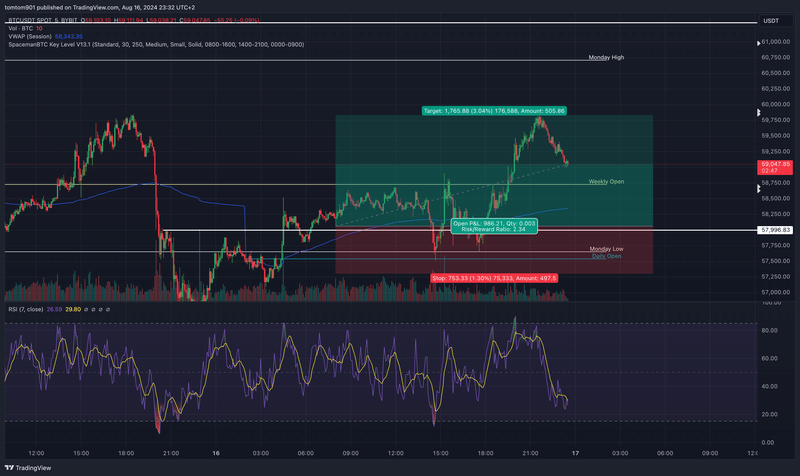Click the price-axis arrow marker above 58,500.00
This screenshot has height=476, width=800.
(758, 189)
